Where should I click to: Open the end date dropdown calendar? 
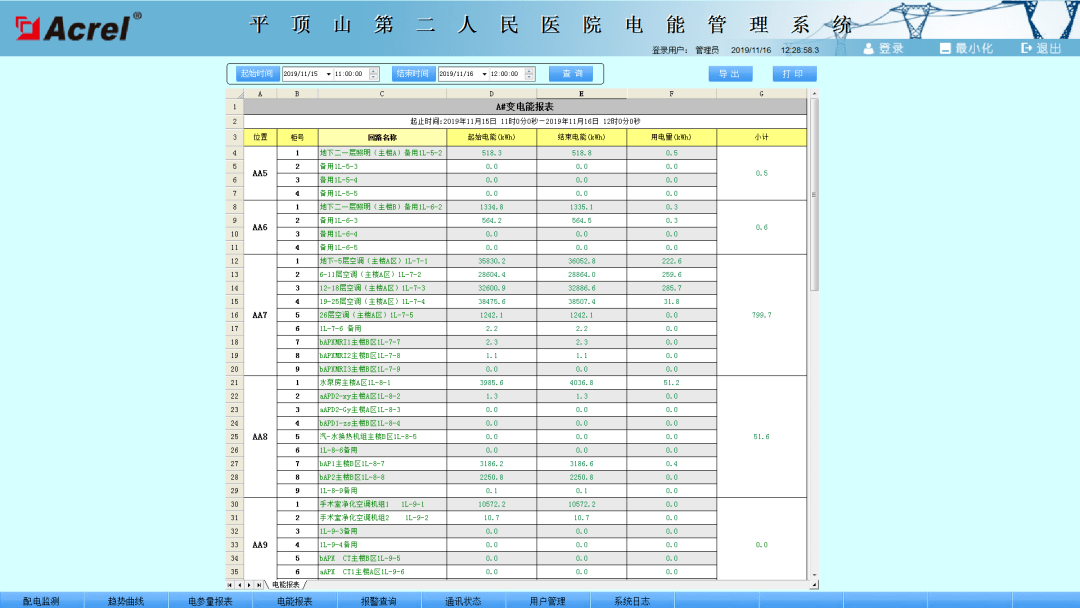(x=484, y=74)
